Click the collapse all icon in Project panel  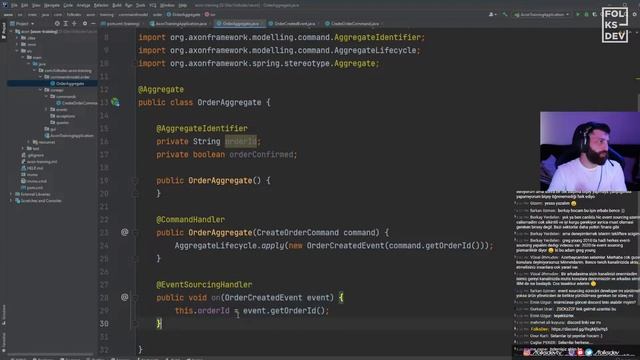click(74, 24)
